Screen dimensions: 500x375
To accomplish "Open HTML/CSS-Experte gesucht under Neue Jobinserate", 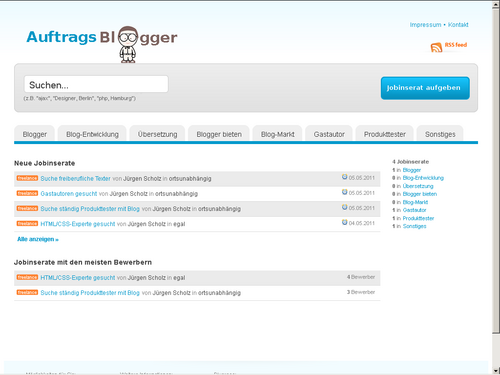I will (78, 224).
